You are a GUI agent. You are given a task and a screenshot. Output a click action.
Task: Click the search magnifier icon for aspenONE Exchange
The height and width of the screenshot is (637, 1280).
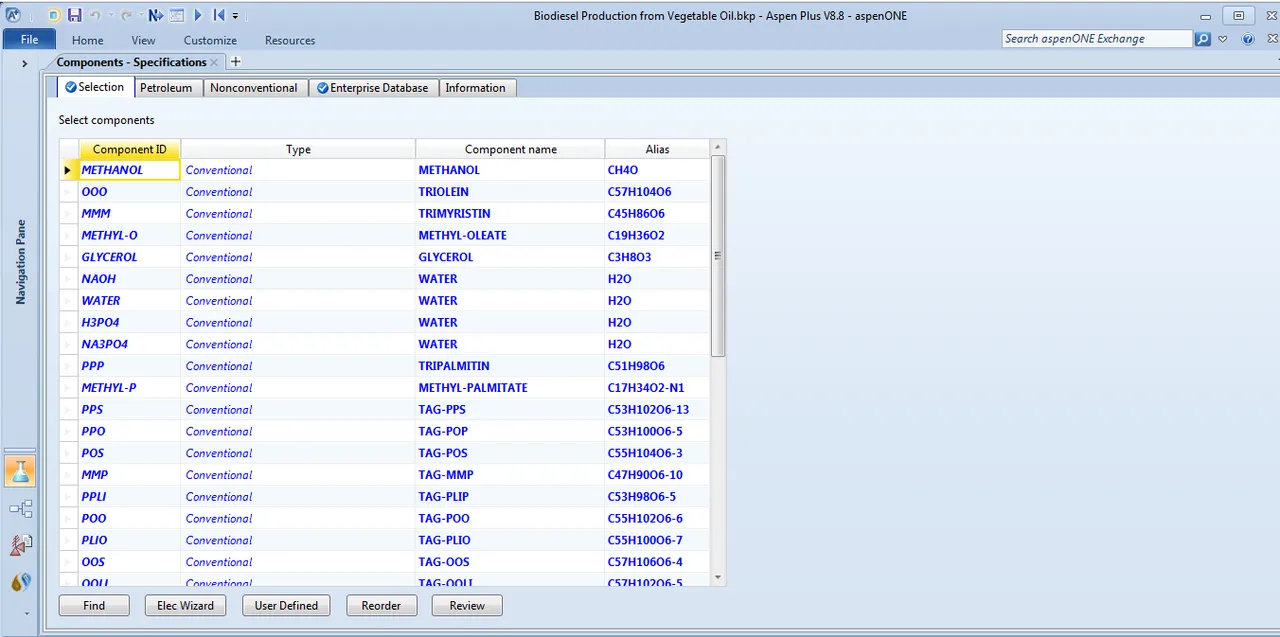(x=1203, y=39)
